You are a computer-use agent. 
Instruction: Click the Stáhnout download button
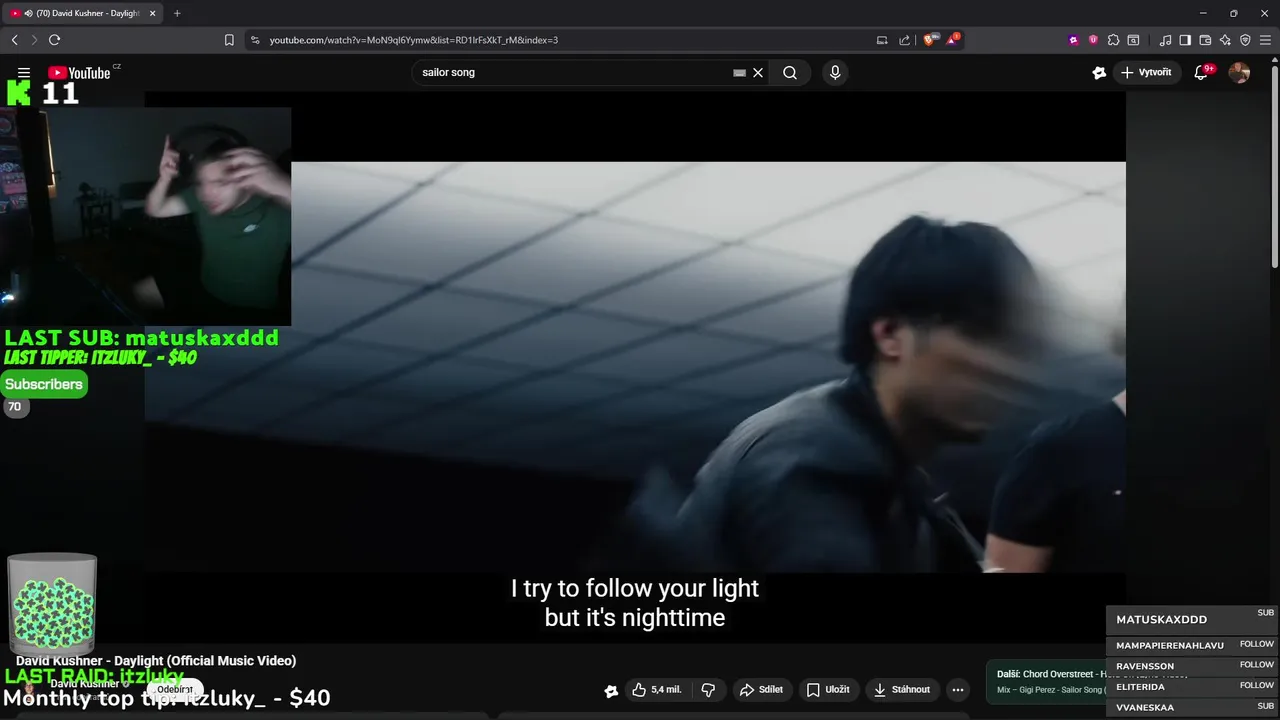tap(901, 690)
